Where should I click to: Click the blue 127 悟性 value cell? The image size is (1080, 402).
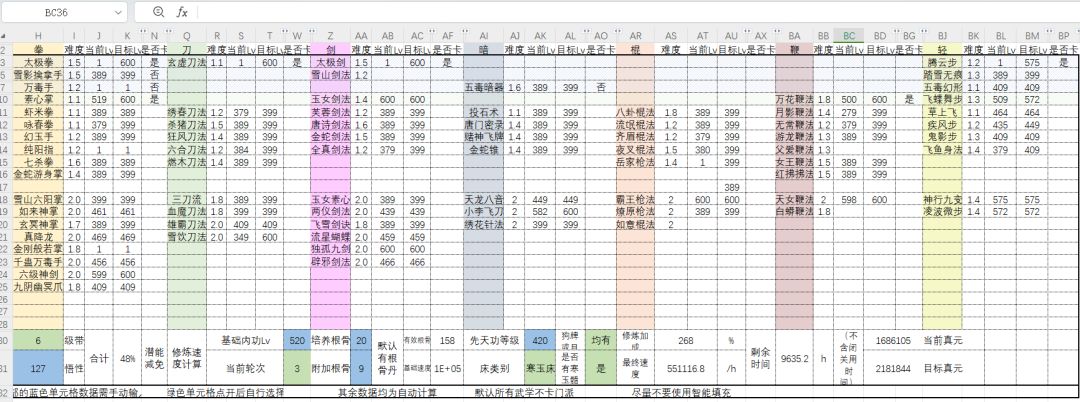38,368
